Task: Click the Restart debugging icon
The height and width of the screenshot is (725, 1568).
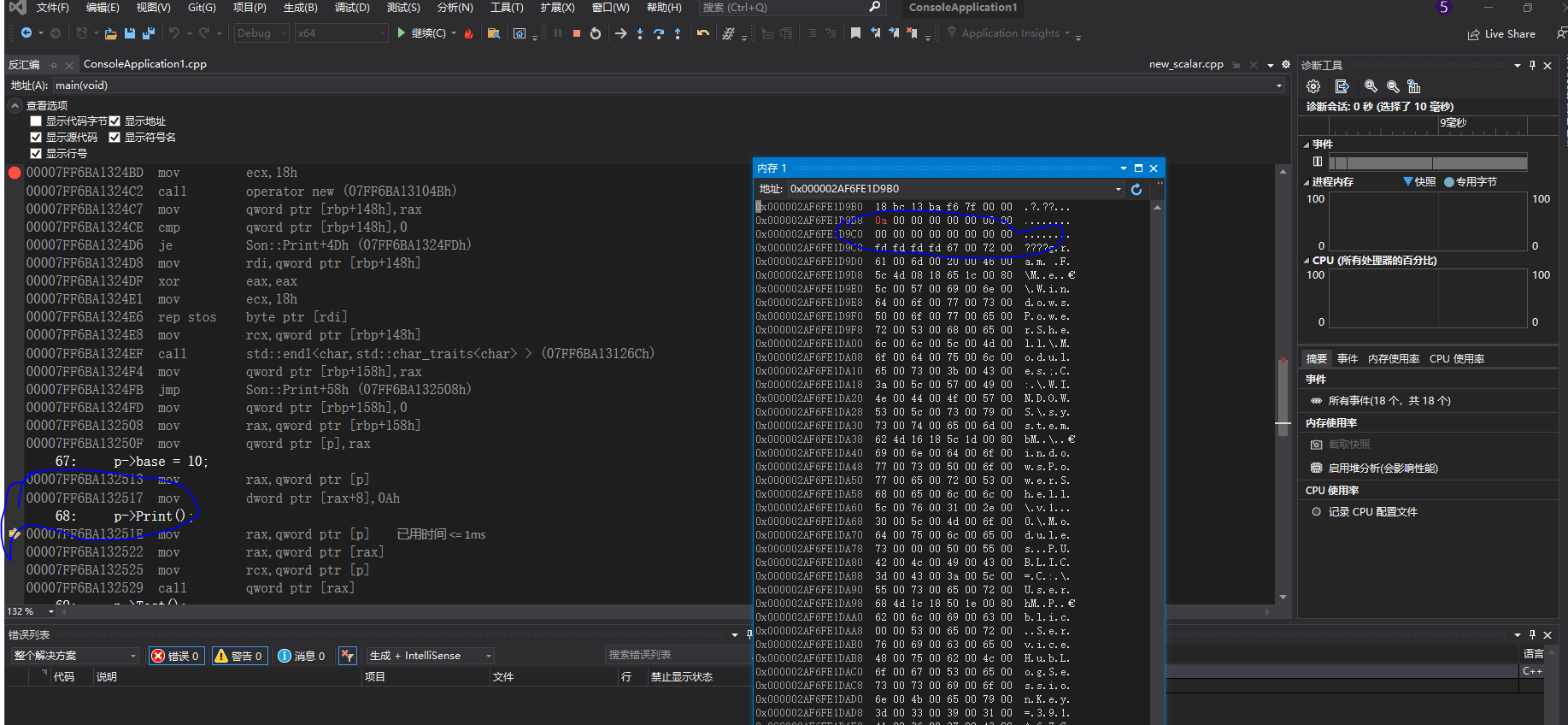Action: click(596, 33)
